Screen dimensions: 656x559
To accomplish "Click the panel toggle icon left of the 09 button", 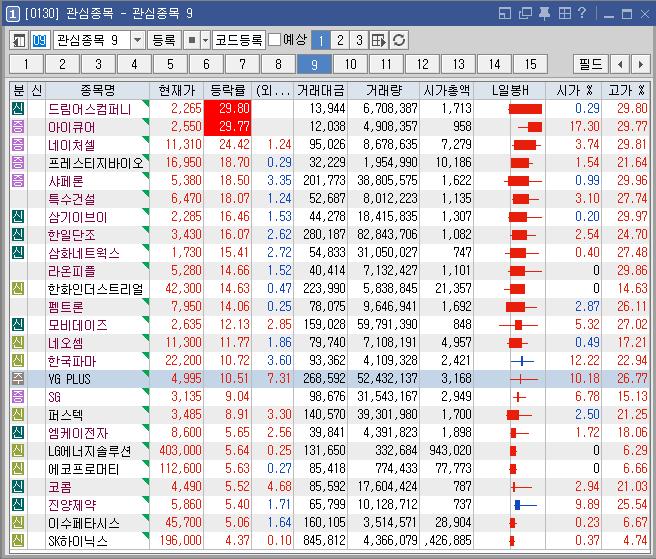I will (x=19, y=41).
